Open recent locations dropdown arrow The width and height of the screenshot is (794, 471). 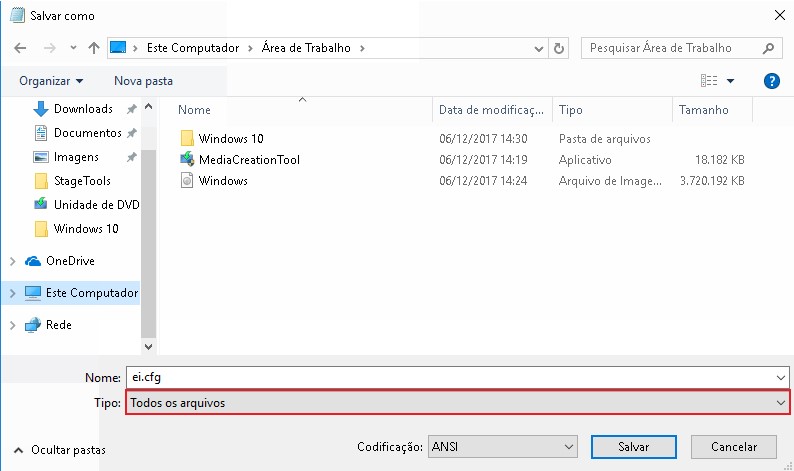73,48
